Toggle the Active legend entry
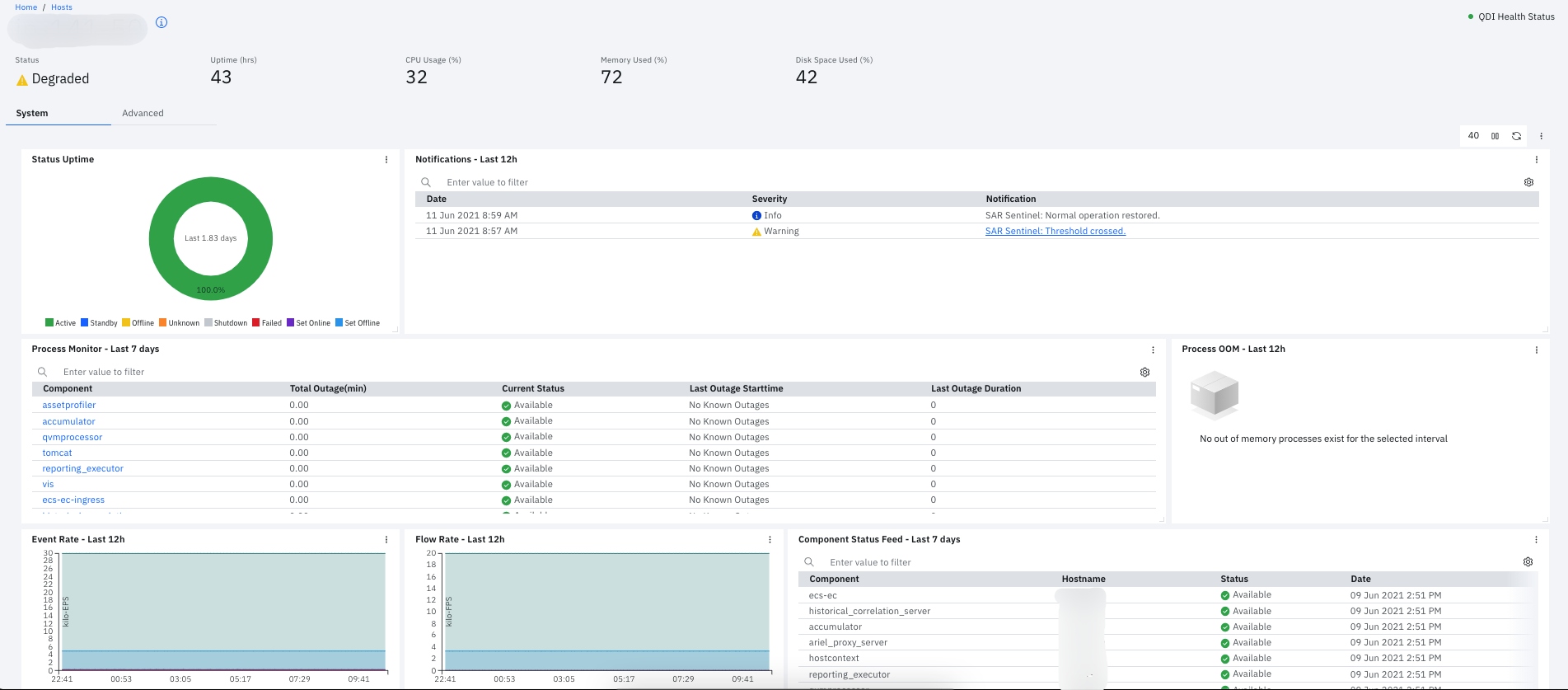 tap(60, 323)
